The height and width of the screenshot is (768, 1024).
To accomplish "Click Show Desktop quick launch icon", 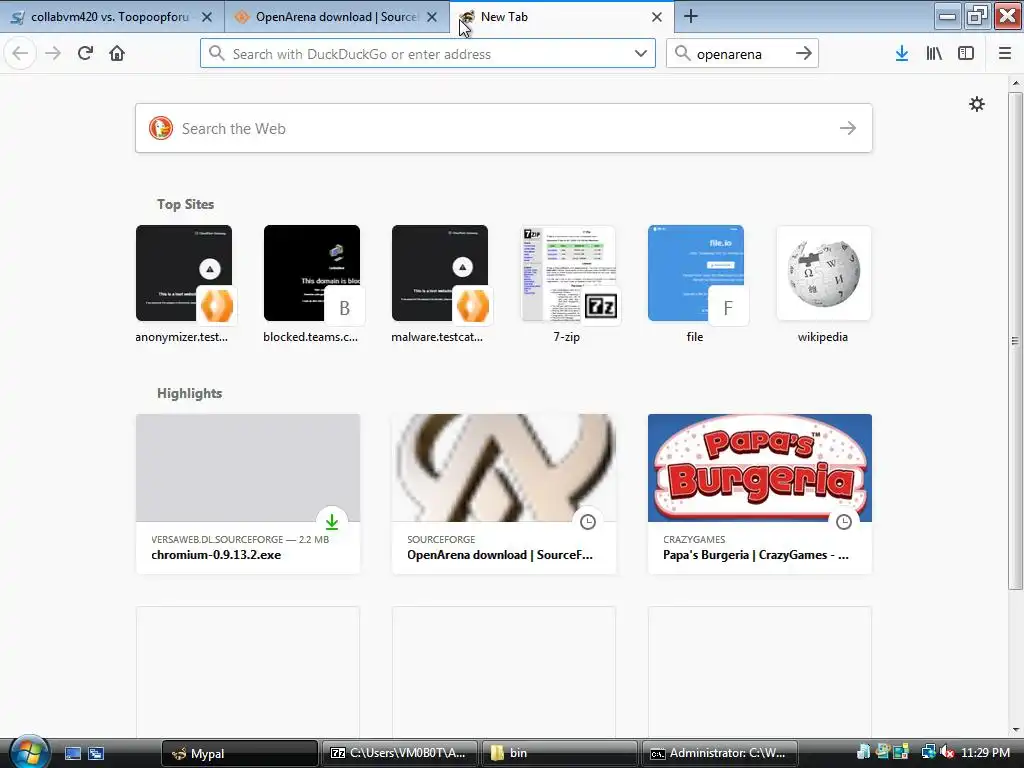I will 73,753.
